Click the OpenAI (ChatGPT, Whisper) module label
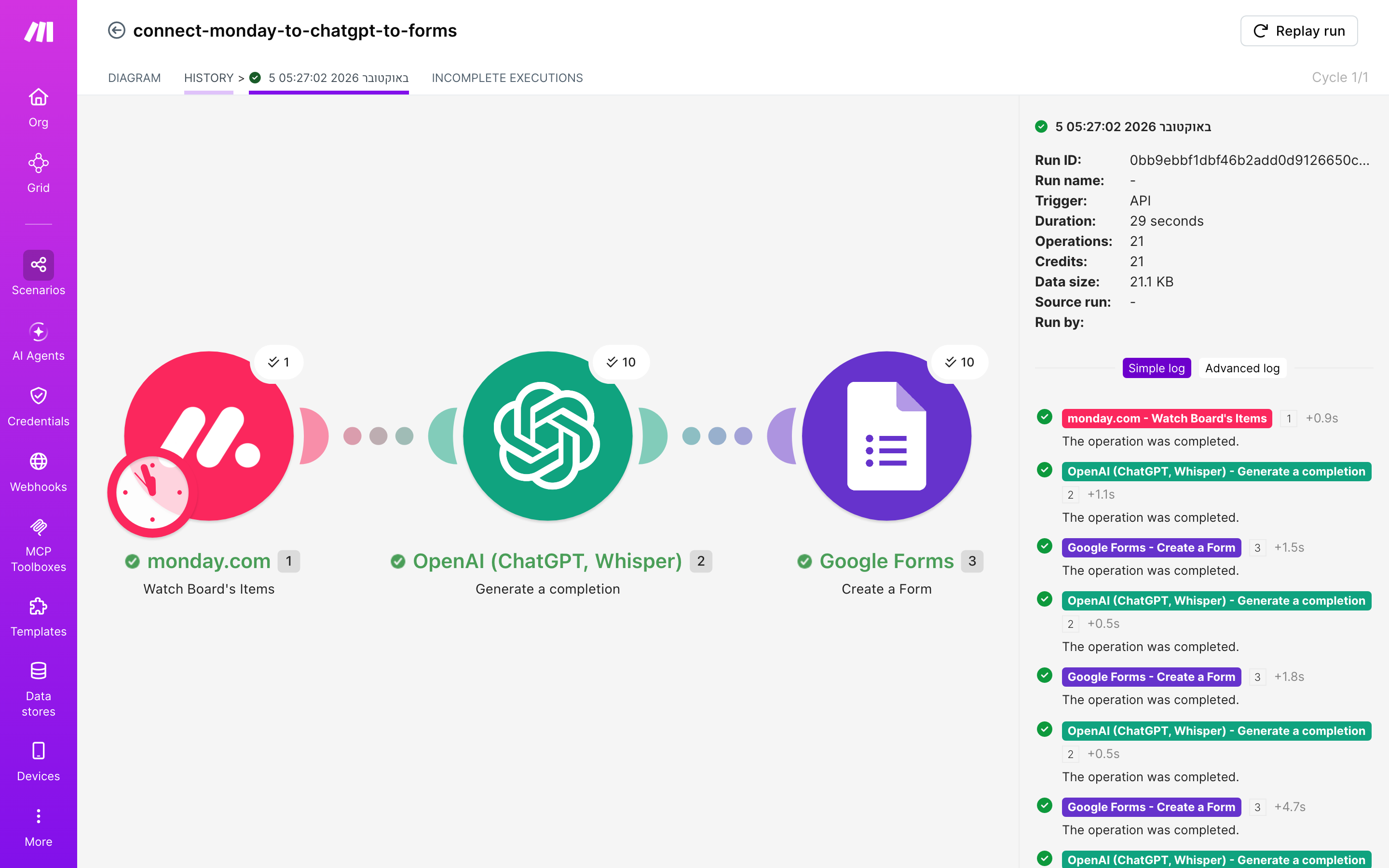This screenshot has width=1389, height=868. [x=547, y=561]
